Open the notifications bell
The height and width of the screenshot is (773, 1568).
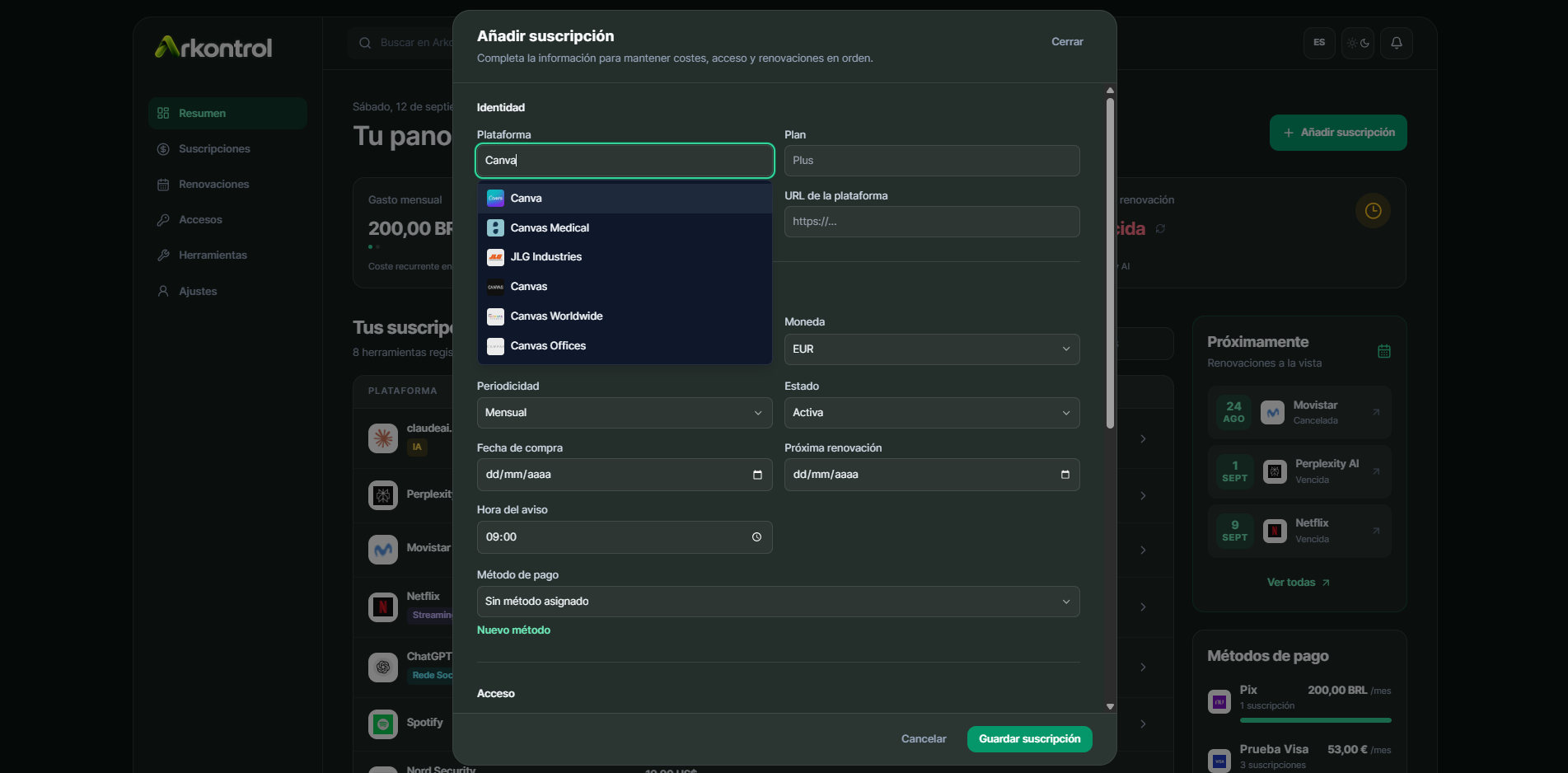click(1397, 43)
